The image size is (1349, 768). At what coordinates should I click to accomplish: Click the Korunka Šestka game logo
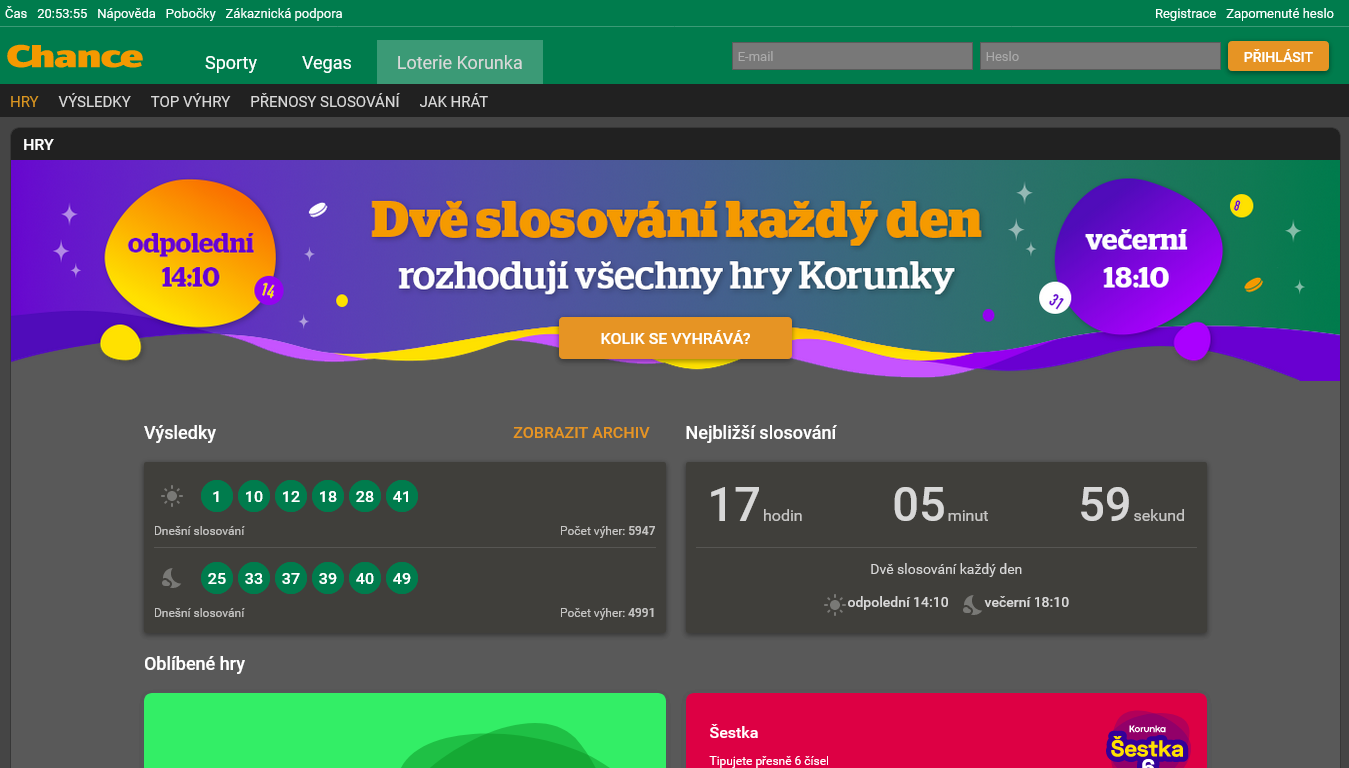1147,740
